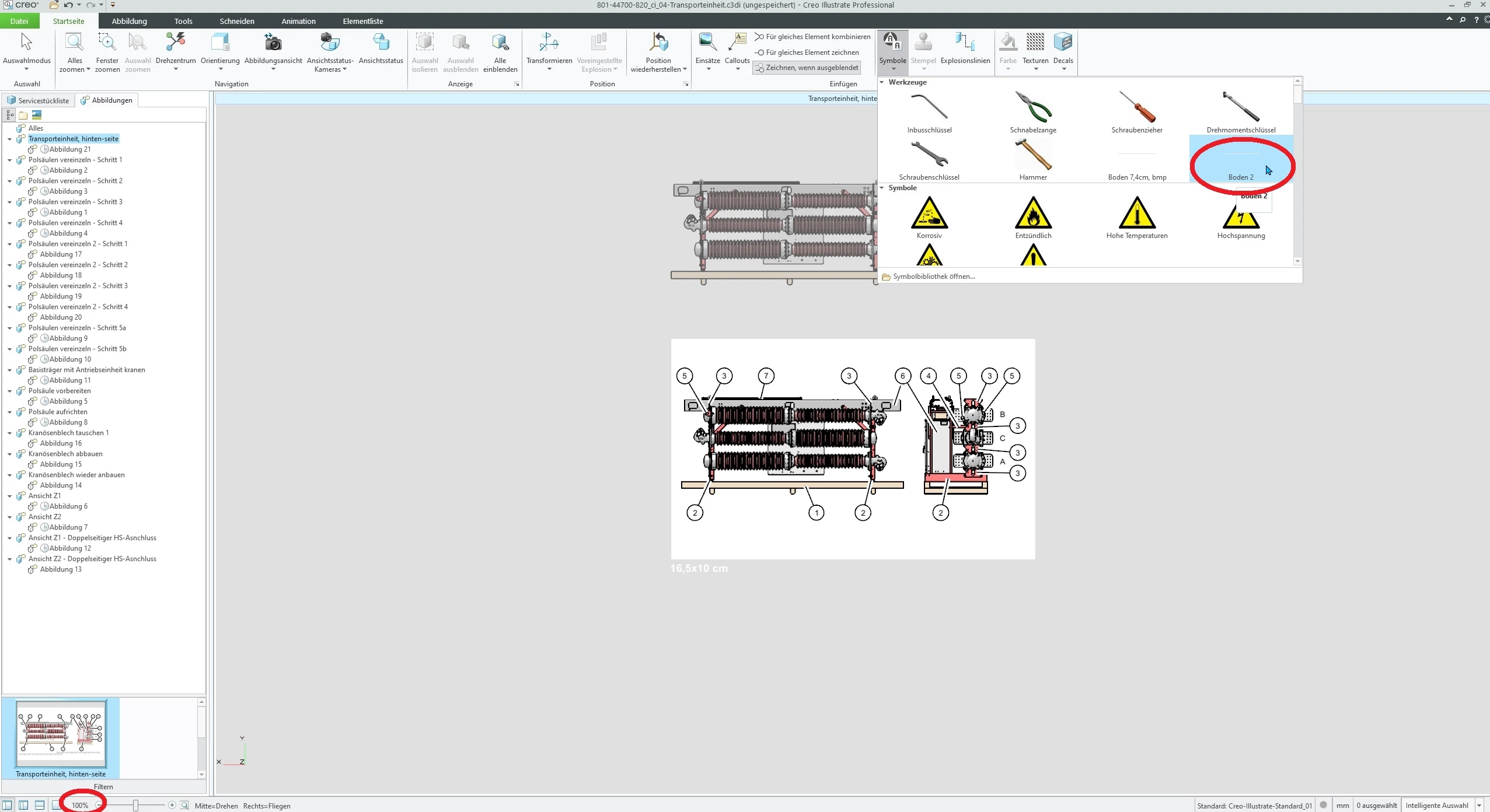Collapse the Werkzeuge symbol section
Viewport: 1490px width, 812px height.
tap(882, 82)
